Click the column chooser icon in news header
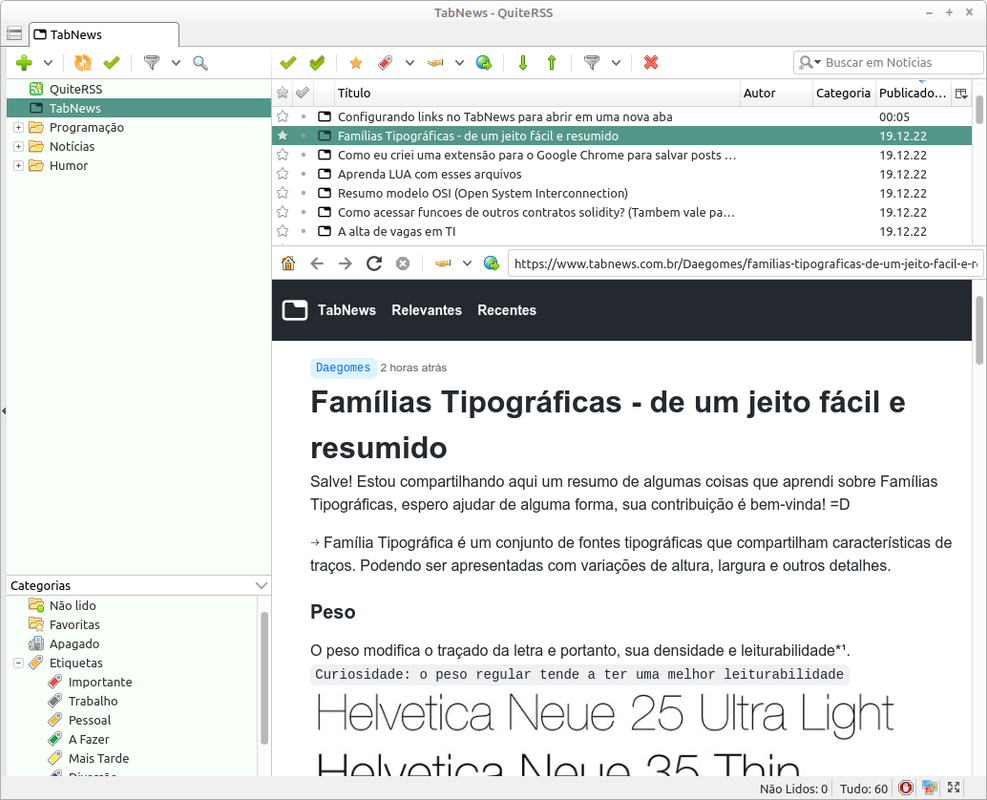Viewport: 987px width, 800px height. (961, 93)
